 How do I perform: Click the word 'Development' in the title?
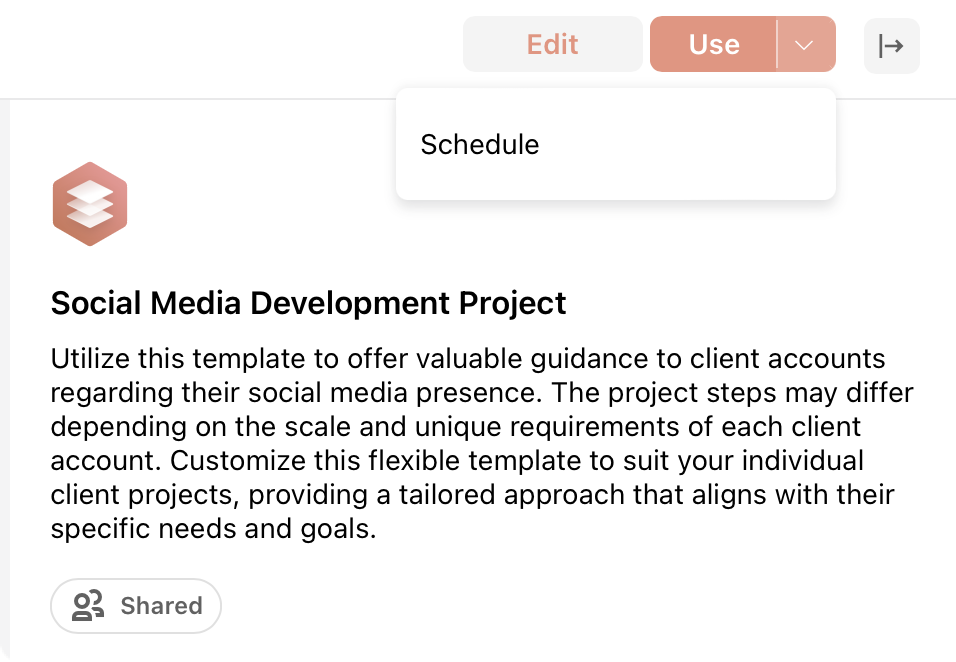349,303
